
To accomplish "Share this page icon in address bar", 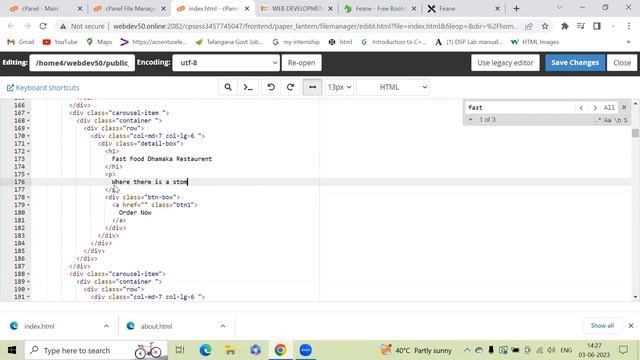I will click(529, 26).
